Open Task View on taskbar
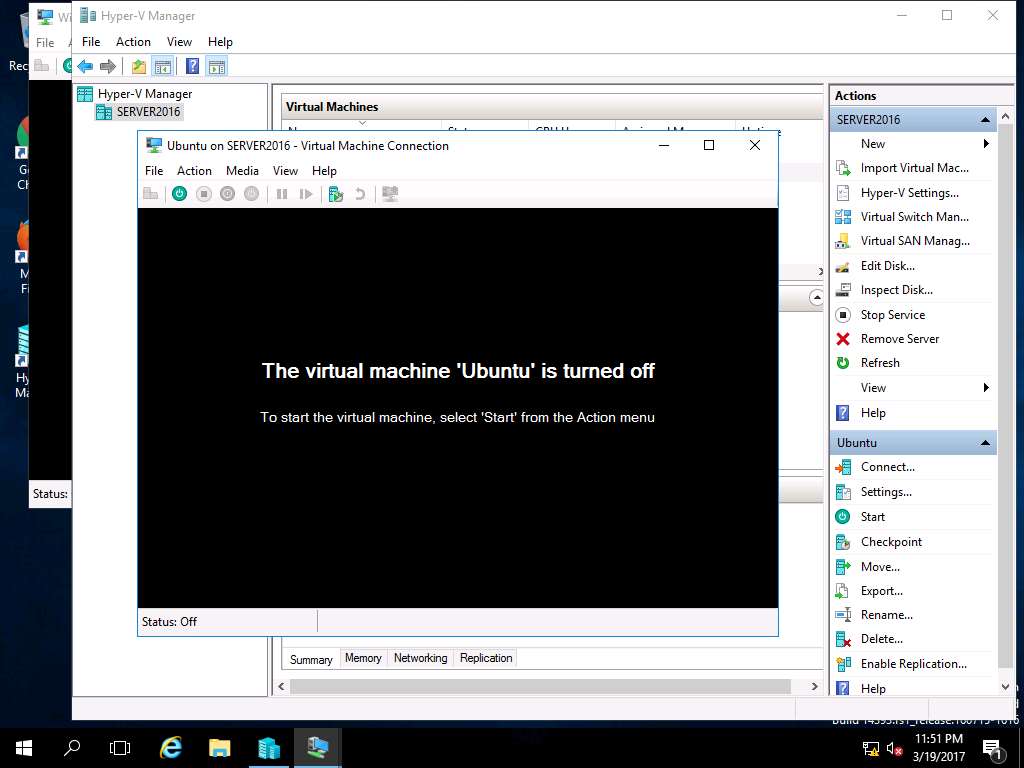 120,748
